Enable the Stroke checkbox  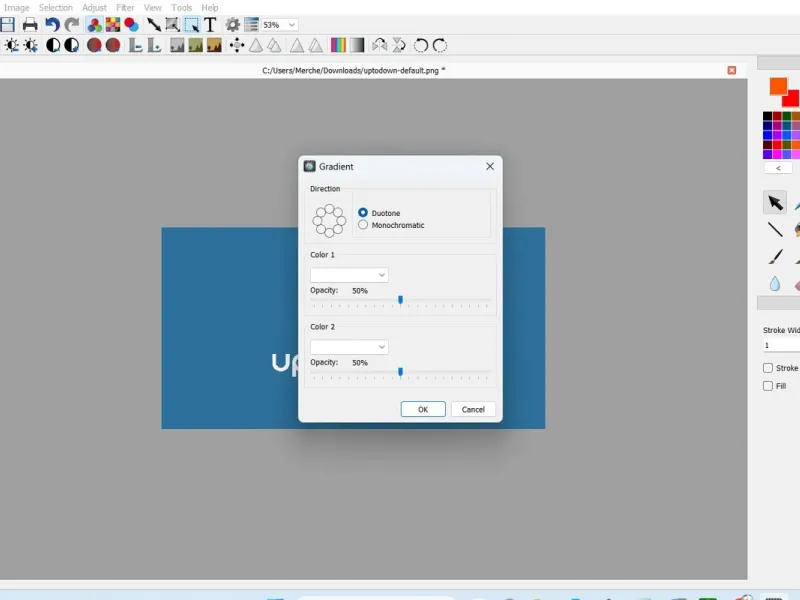pos(767,368)
